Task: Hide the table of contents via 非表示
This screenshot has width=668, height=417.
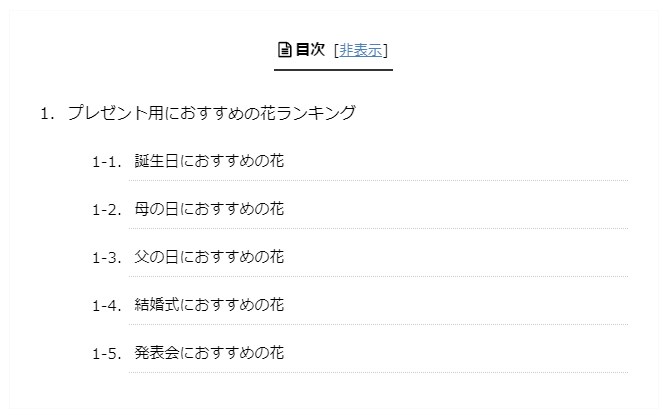Action: 361,50
